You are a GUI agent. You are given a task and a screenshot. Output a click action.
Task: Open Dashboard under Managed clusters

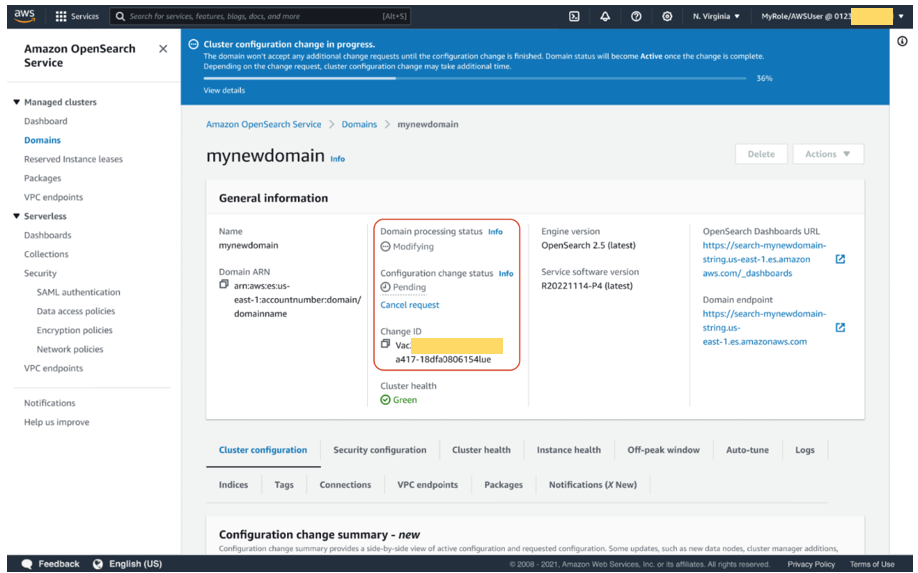(x=46, y=121)
